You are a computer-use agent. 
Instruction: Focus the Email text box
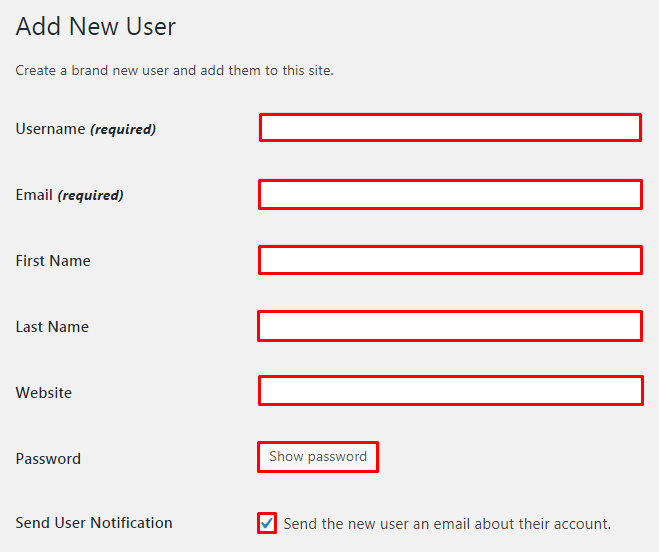pos(450,194)
